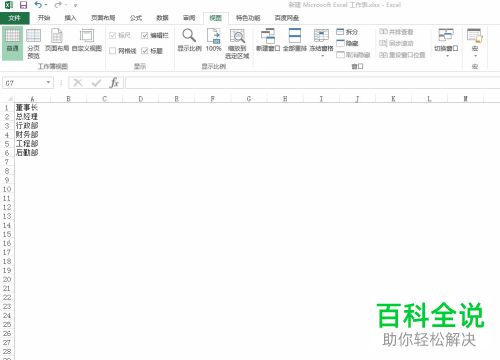Viewport: 500px width, 360px height.
Task: Click the Redo arrow icon
Action: tap(58, 5)
